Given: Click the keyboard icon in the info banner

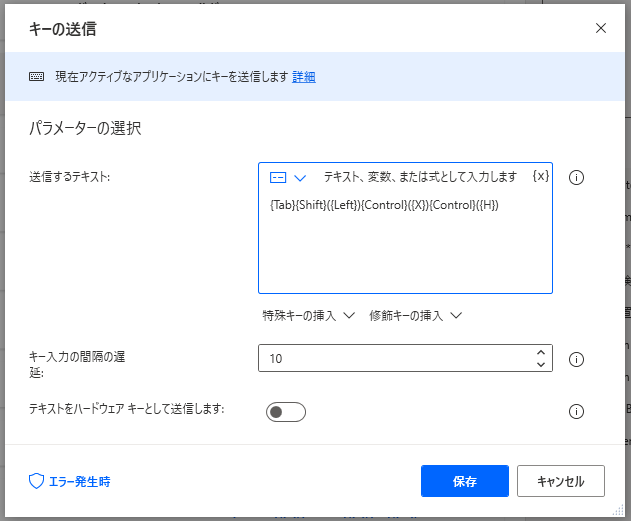Looking at the screenshot, I should (x=36, y=77).
